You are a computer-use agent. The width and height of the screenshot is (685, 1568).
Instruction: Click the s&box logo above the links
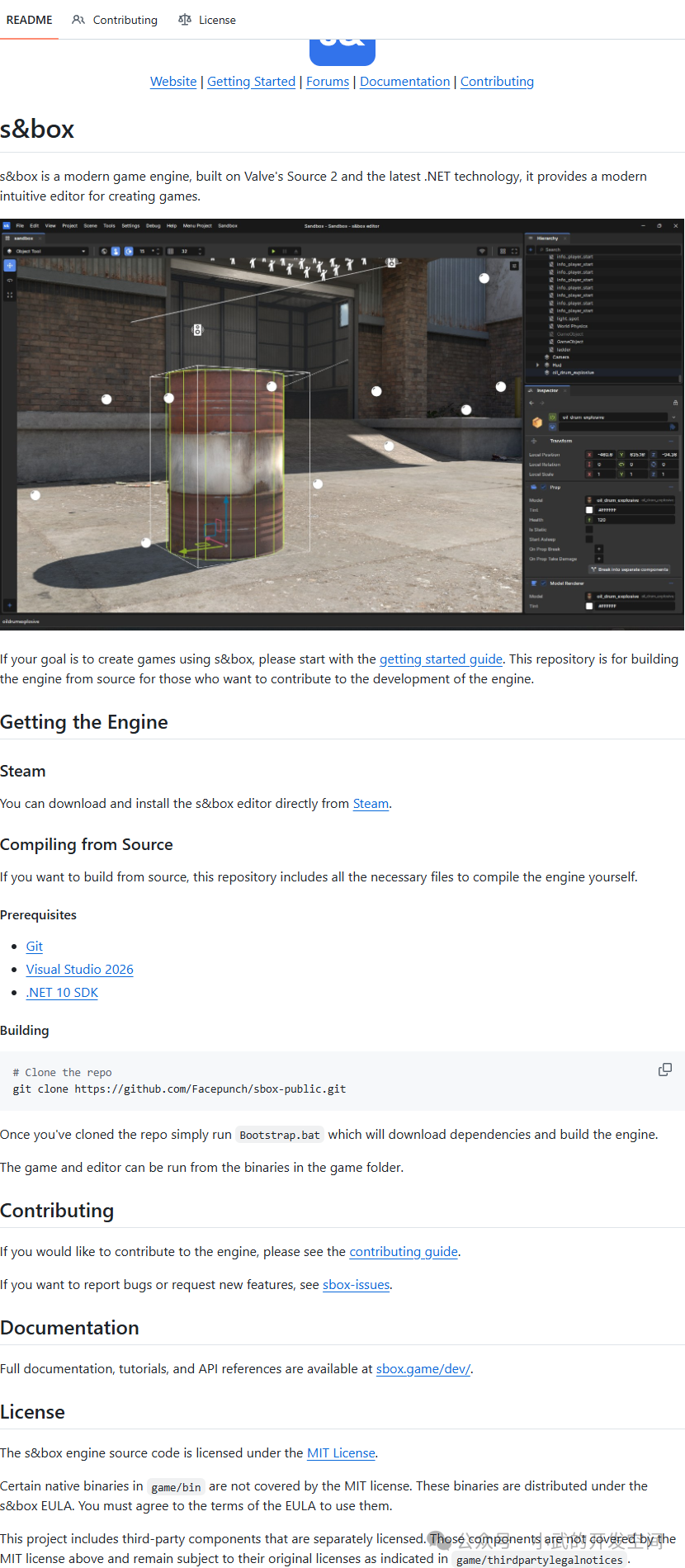pos(342,51)
